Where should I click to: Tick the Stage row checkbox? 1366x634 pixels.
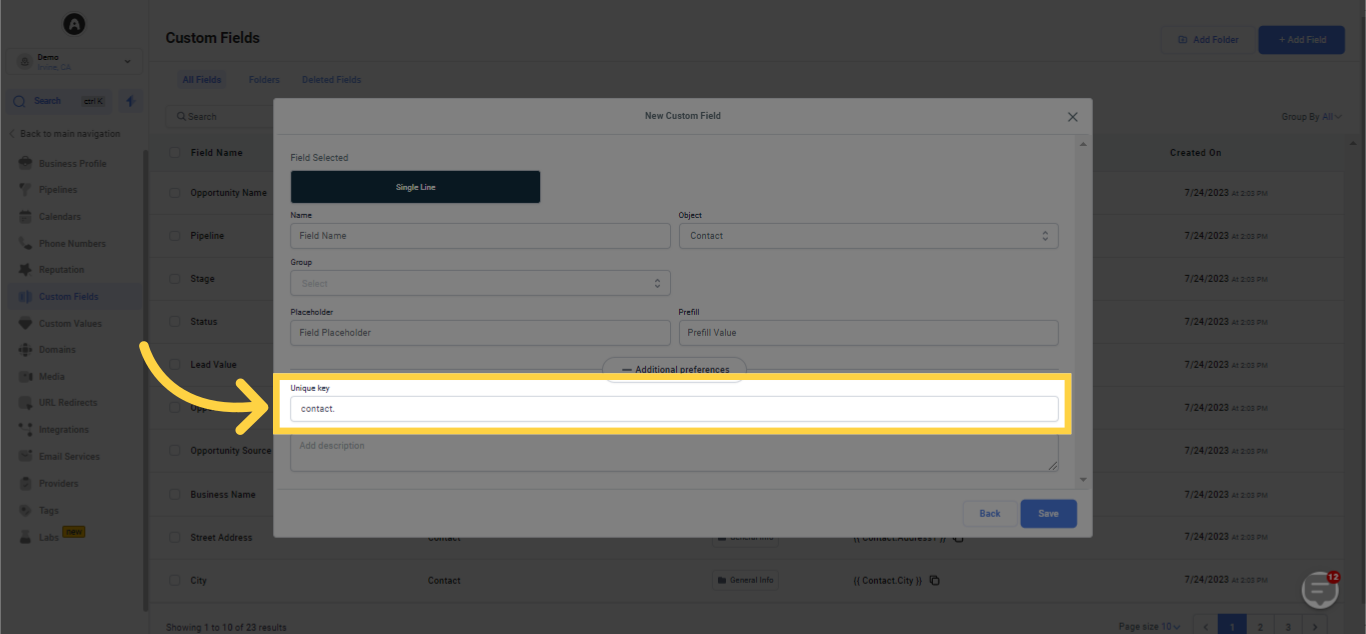pos(175,279)
